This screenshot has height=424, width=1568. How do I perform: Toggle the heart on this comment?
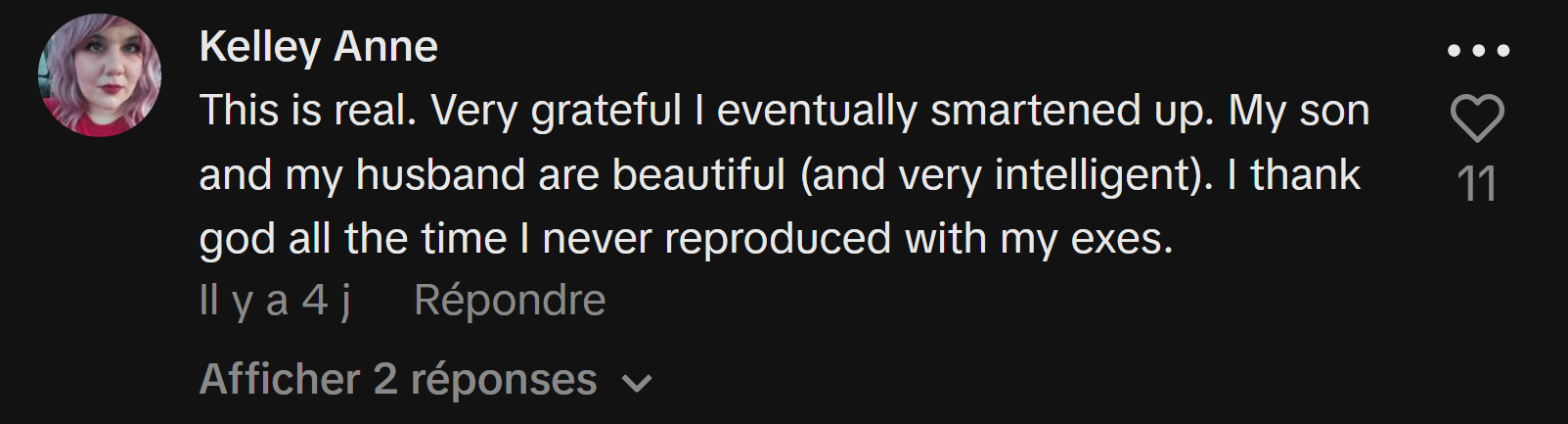coord(1476,118)
